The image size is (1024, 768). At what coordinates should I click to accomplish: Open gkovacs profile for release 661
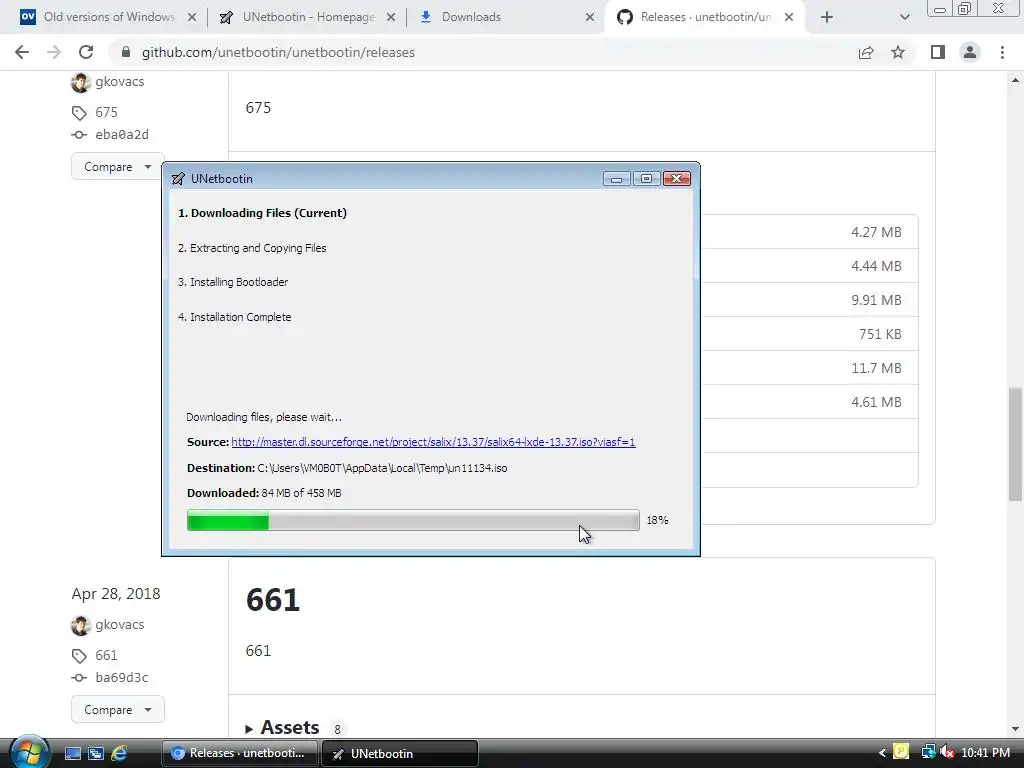(120, 624)
